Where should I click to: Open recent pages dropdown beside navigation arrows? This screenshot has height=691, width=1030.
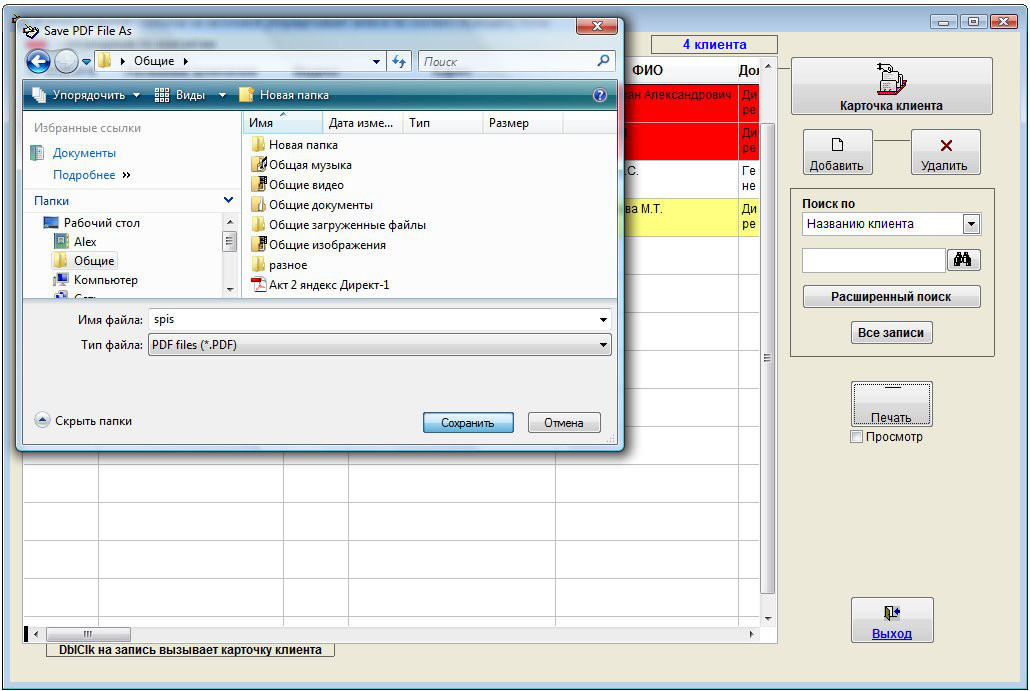(86, 62)
